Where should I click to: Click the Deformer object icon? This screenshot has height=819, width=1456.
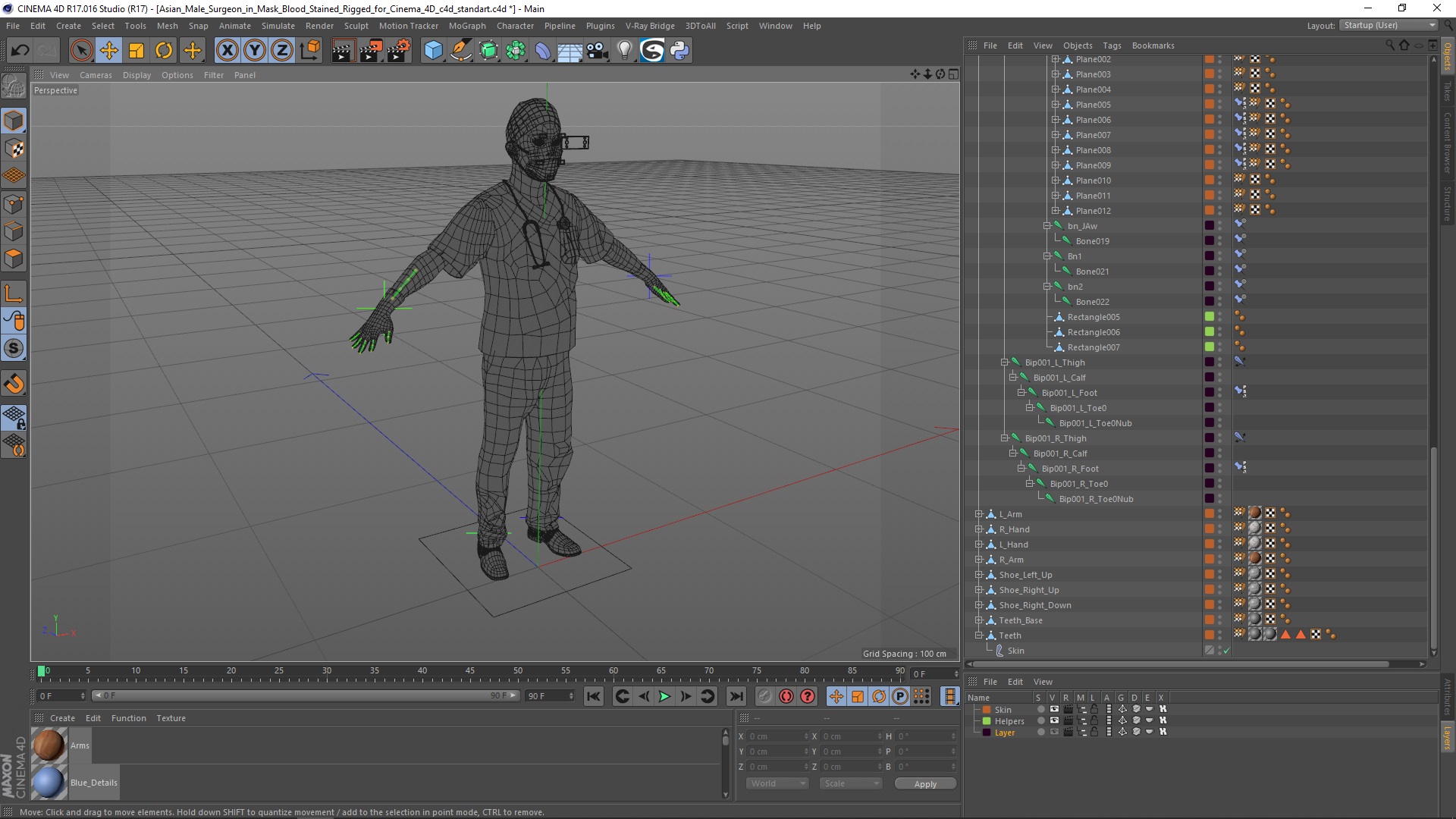coord(543,51)
